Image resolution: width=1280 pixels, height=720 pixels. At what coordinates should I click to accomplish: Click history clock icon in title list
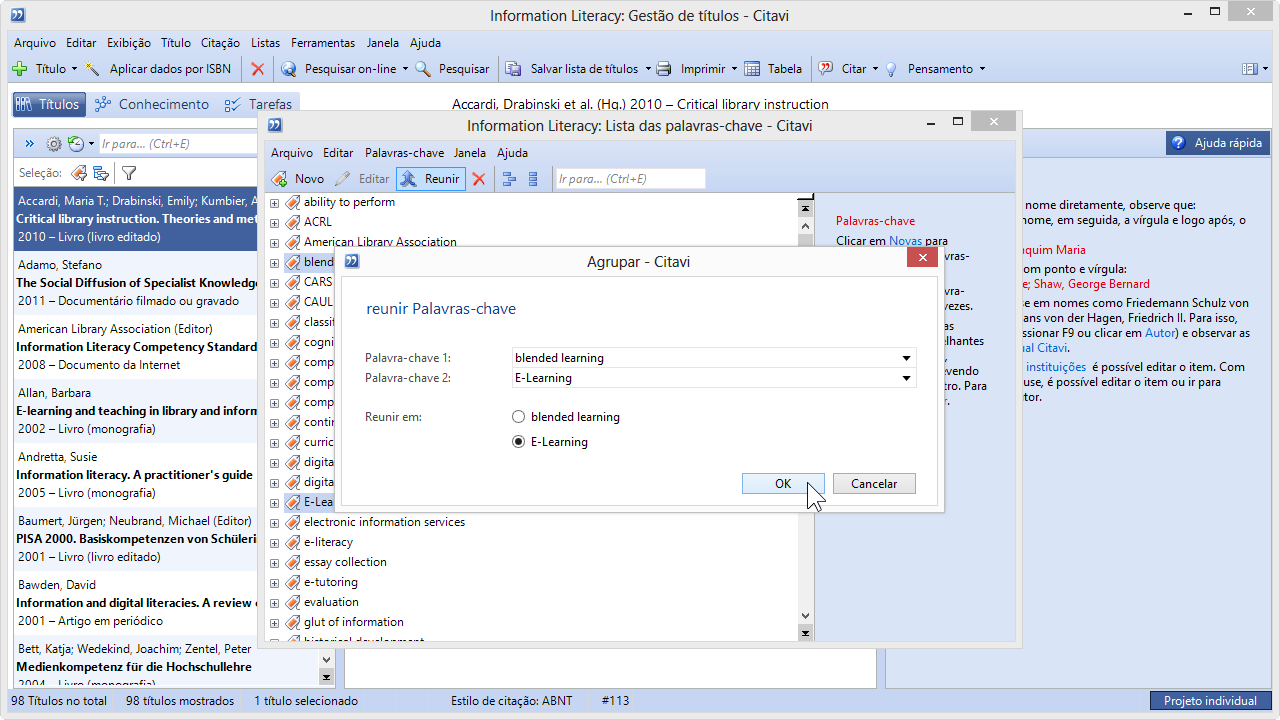tap(76, 144)
